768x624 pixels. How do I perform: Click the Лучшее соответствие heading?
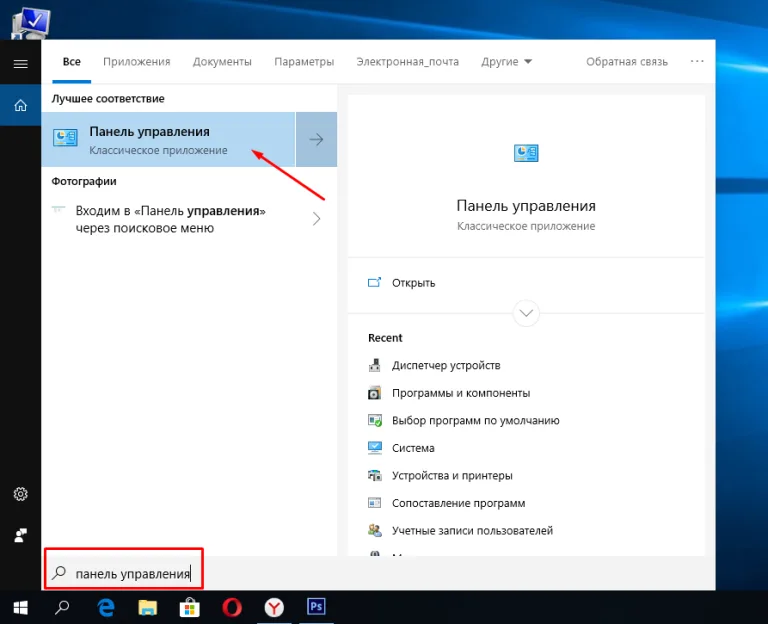108,98
